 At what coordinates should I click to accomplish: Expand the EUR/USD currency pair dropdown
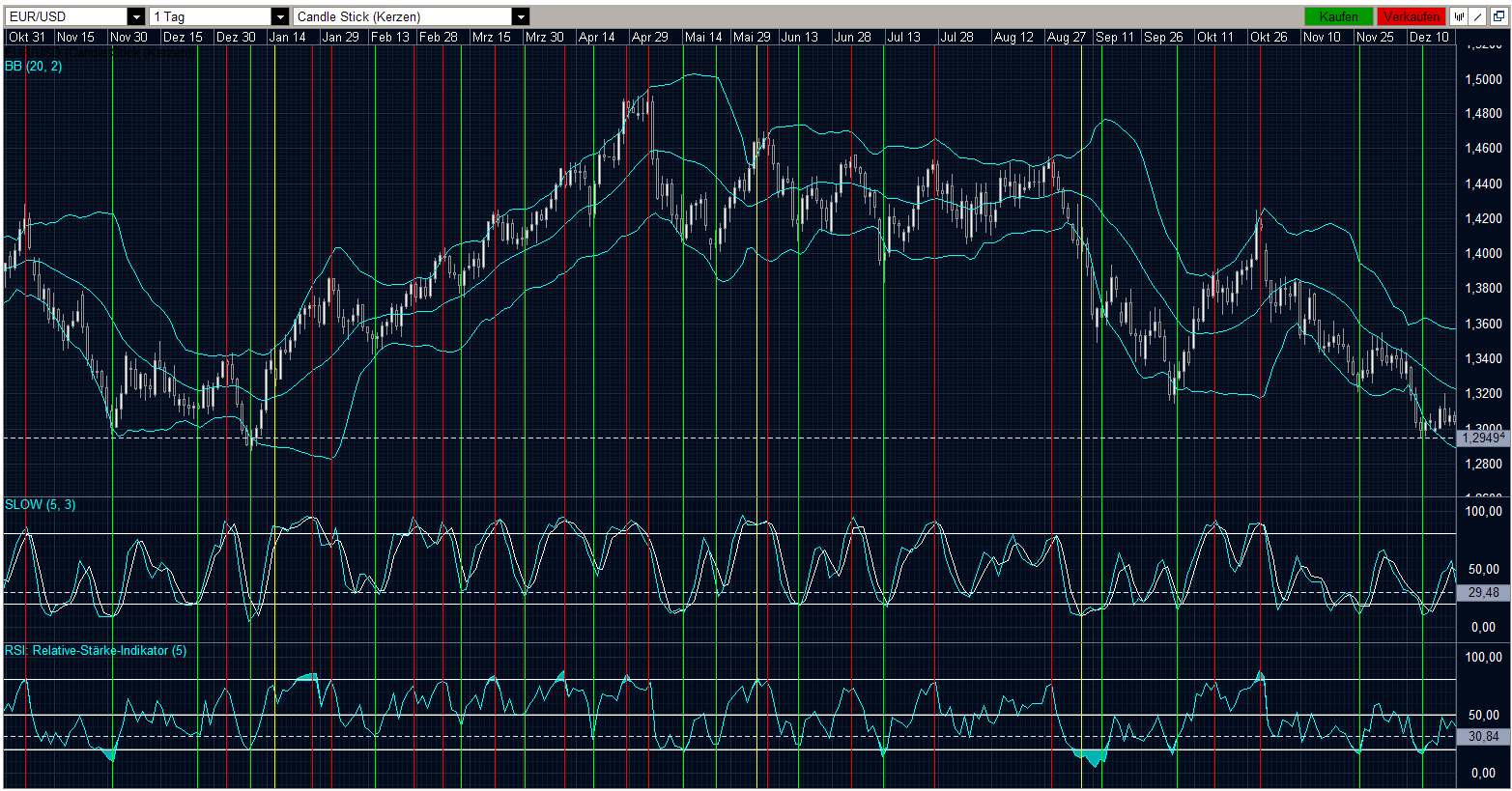coord(136,16)
